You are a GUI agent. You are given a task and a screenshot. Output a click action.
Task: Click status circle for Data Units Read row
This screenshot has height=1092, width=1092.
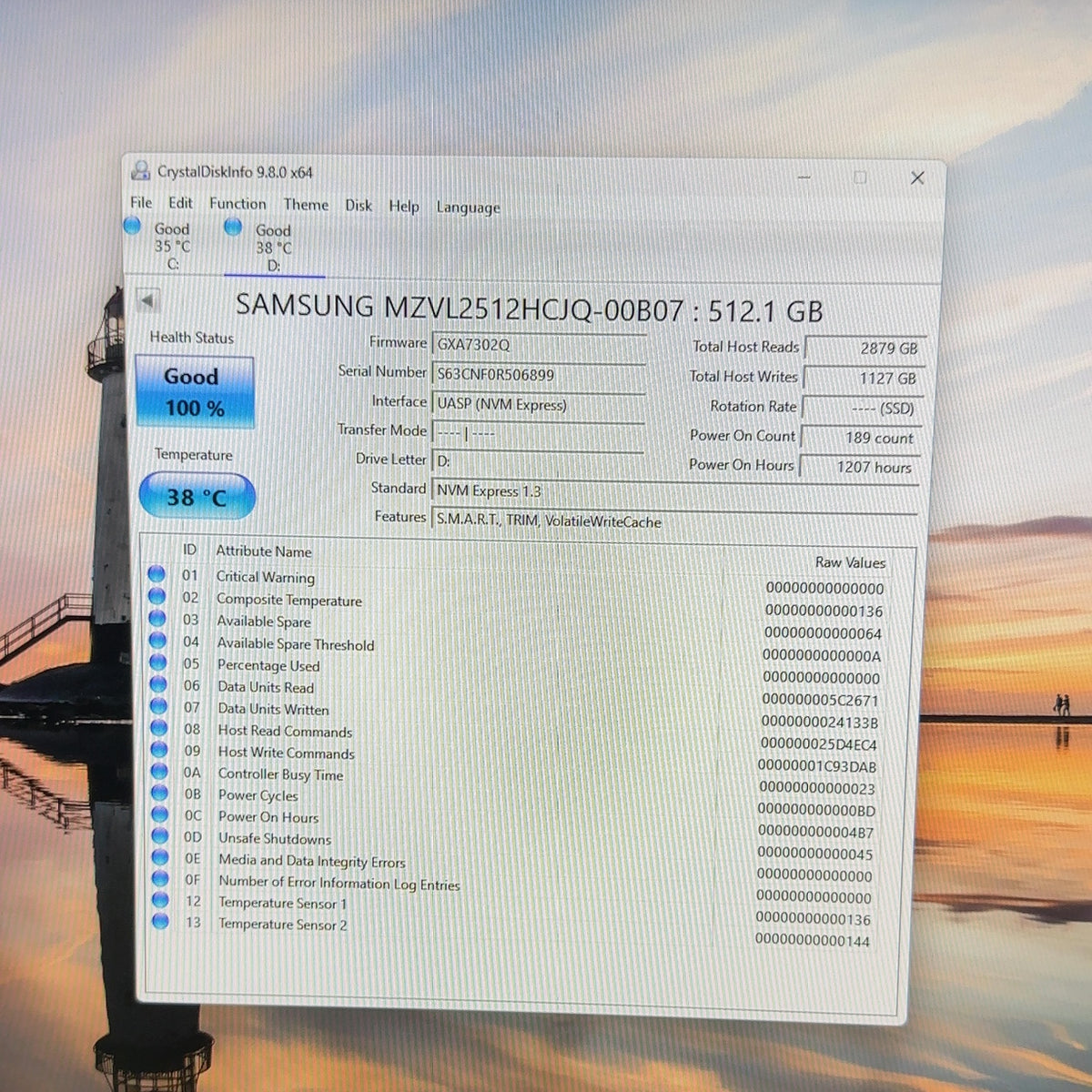pyautogui.click(x=158, y=684)
